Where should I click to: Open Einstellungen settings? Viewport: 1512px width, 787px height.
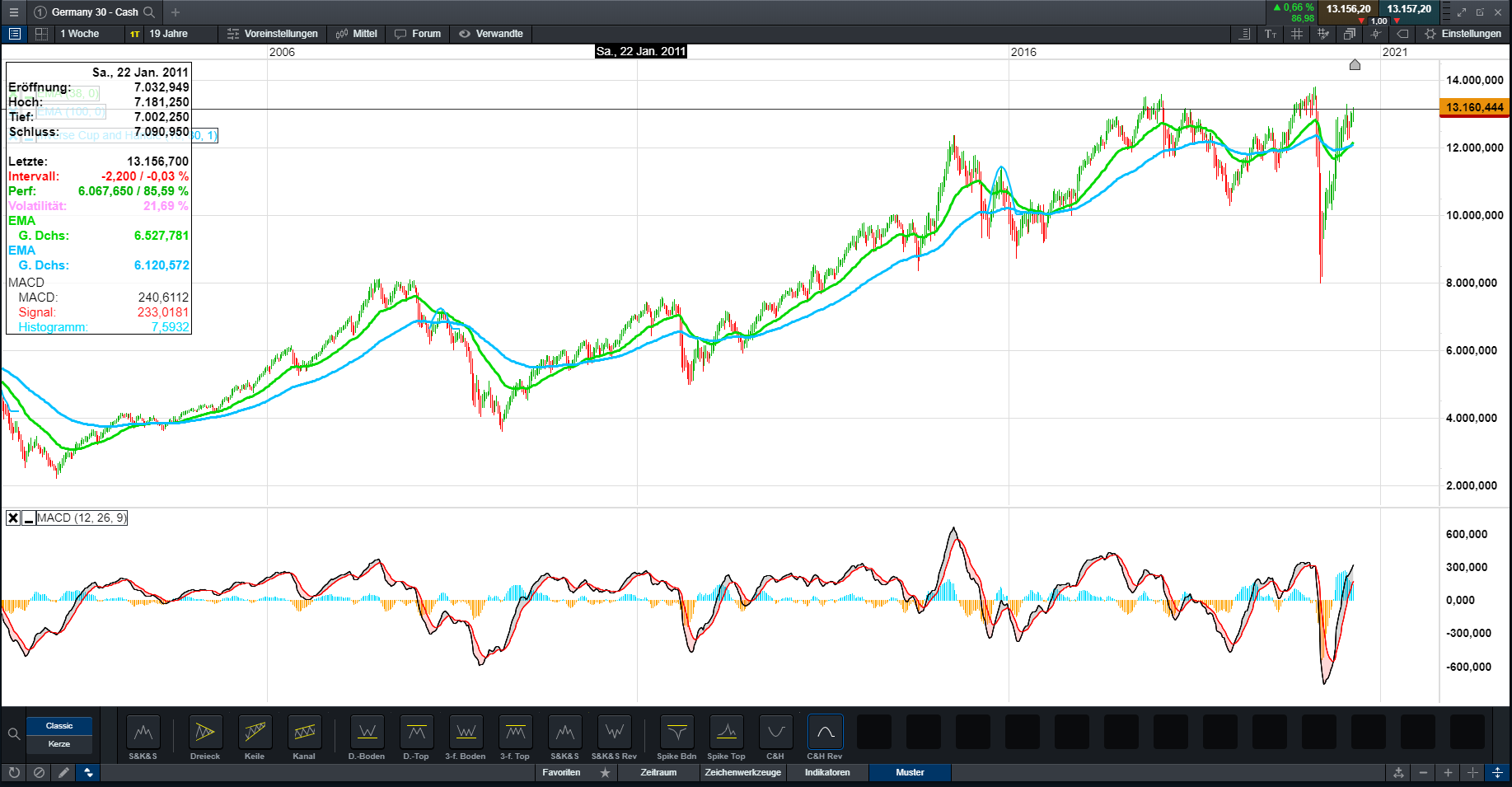click(1463, 34)
